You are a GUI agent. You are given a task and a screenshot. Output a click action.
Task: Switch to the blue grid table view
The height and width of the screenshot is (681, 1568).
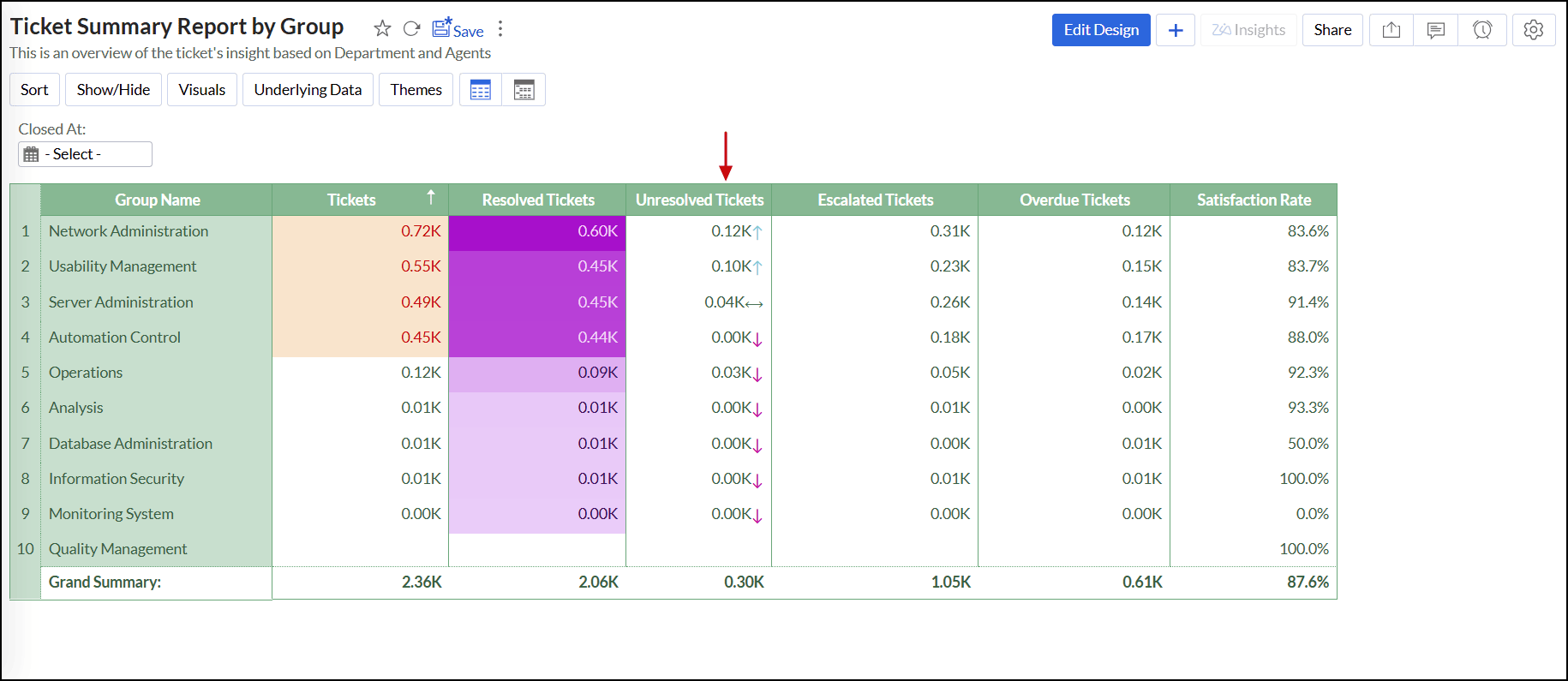pyautogui.click(x=481, y=90)
